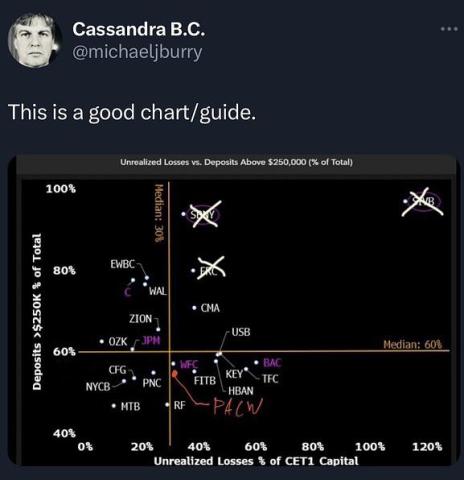The image size is (464, 480).
Task: Click the red PACW handwritten label
Action: click(238, 407)
